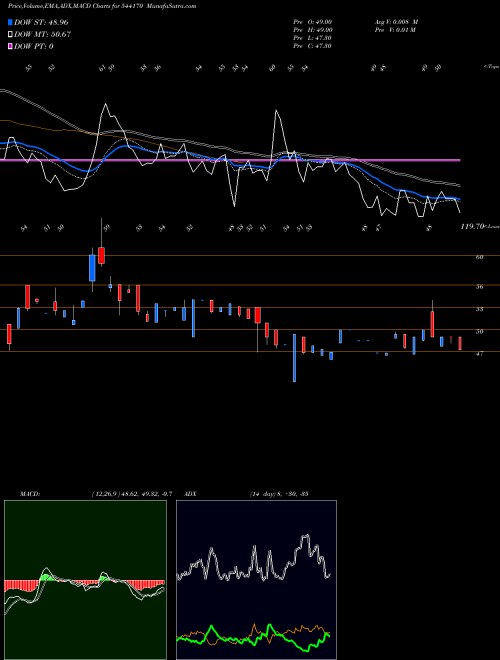500x660 pixels.
Task: Click the 'MACD:' panel label
Action: (30, 494)
